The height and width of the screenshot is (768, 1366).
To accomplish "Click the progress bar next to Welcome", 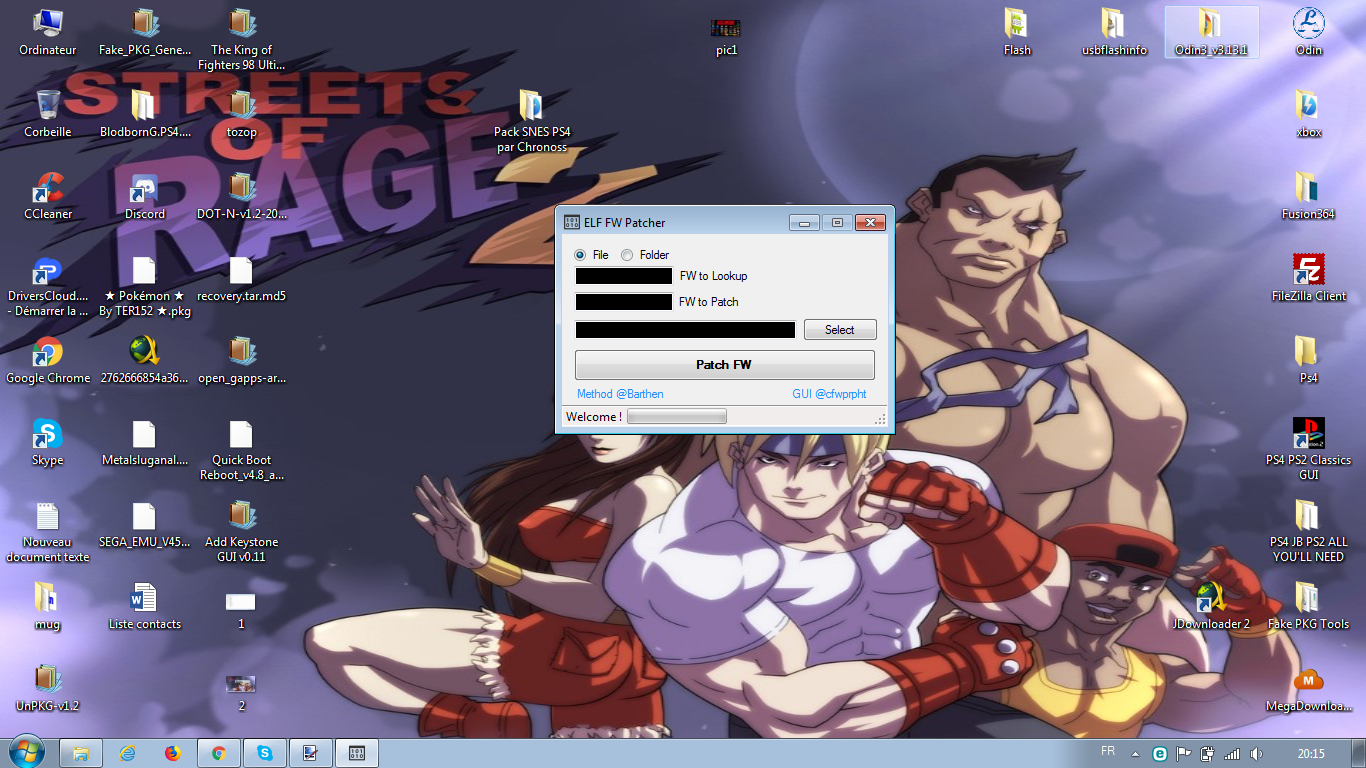I will 677,416.
